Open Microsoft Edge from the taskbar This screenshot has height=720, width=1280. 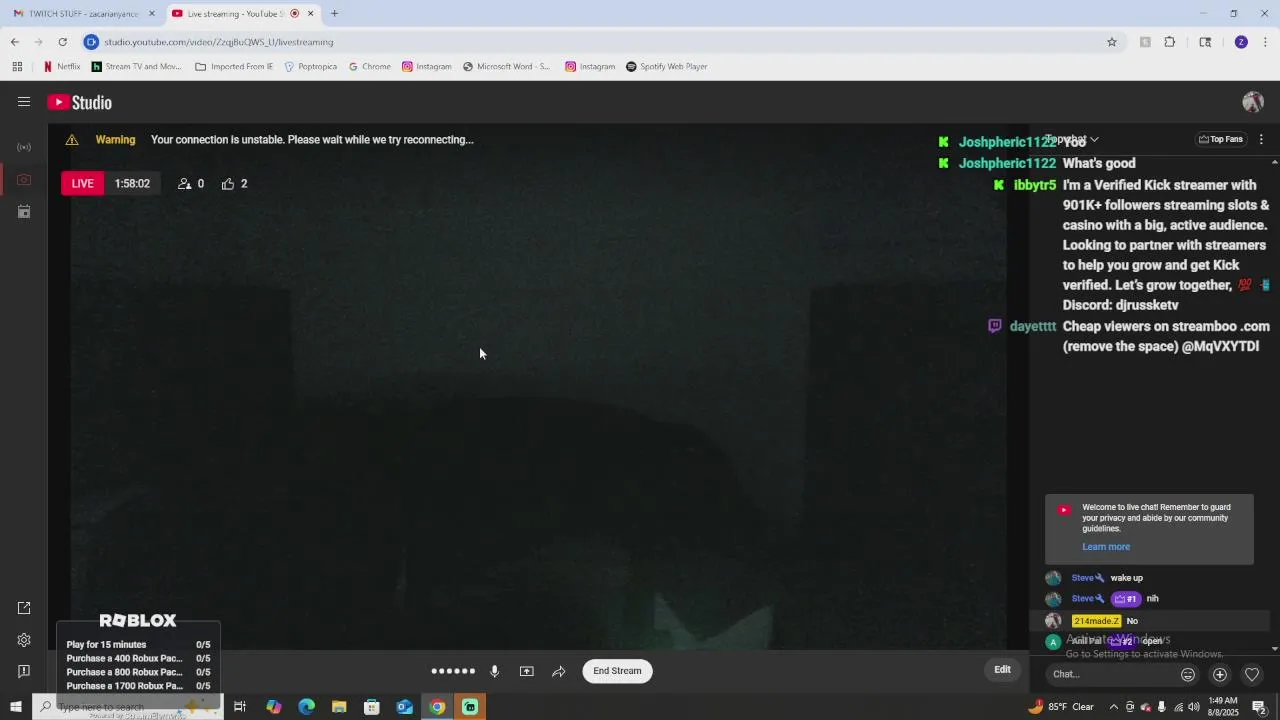[x=307, y=707]
